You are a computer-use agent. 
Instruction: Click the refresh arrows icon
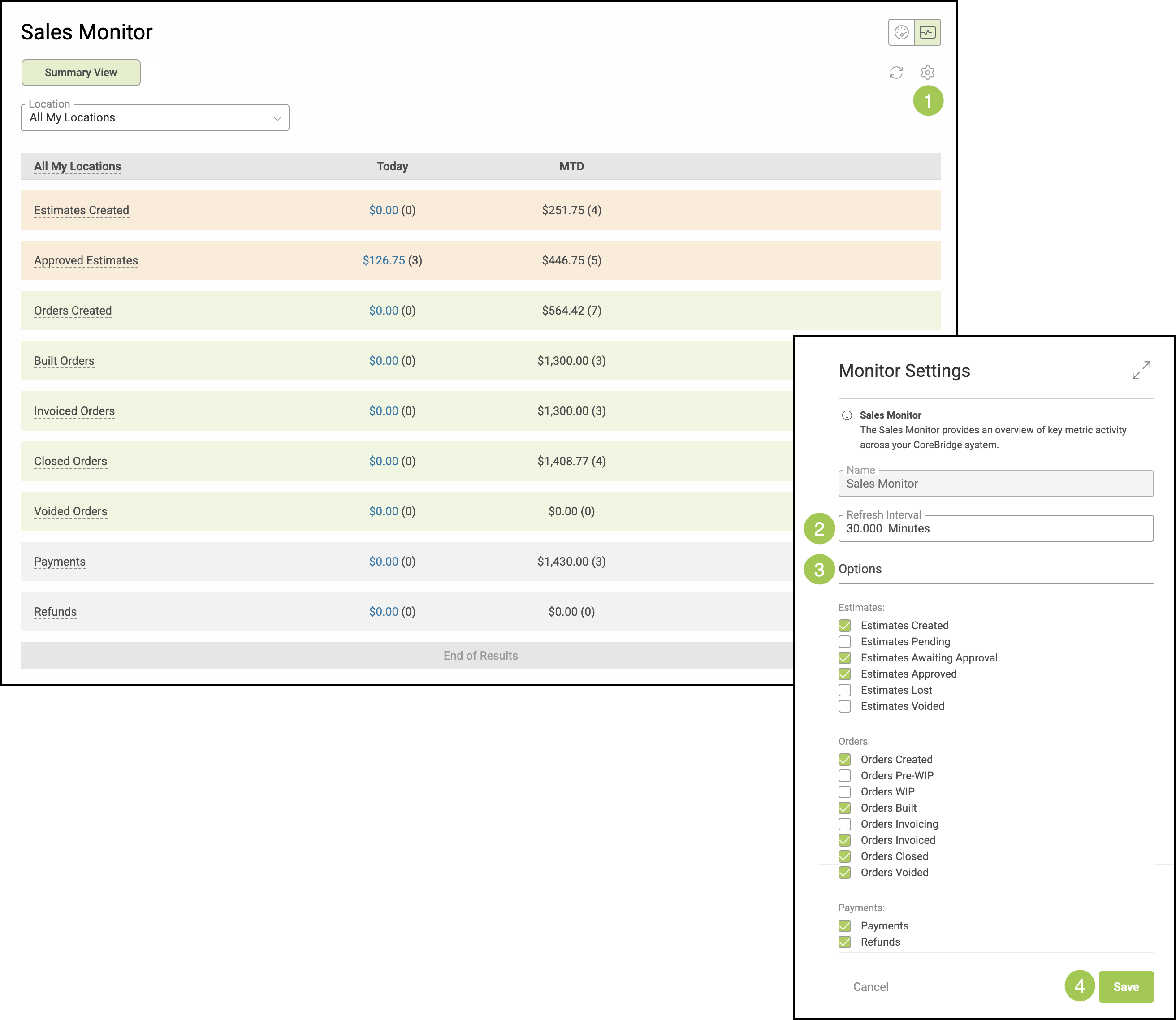click(x=896, y=73)
